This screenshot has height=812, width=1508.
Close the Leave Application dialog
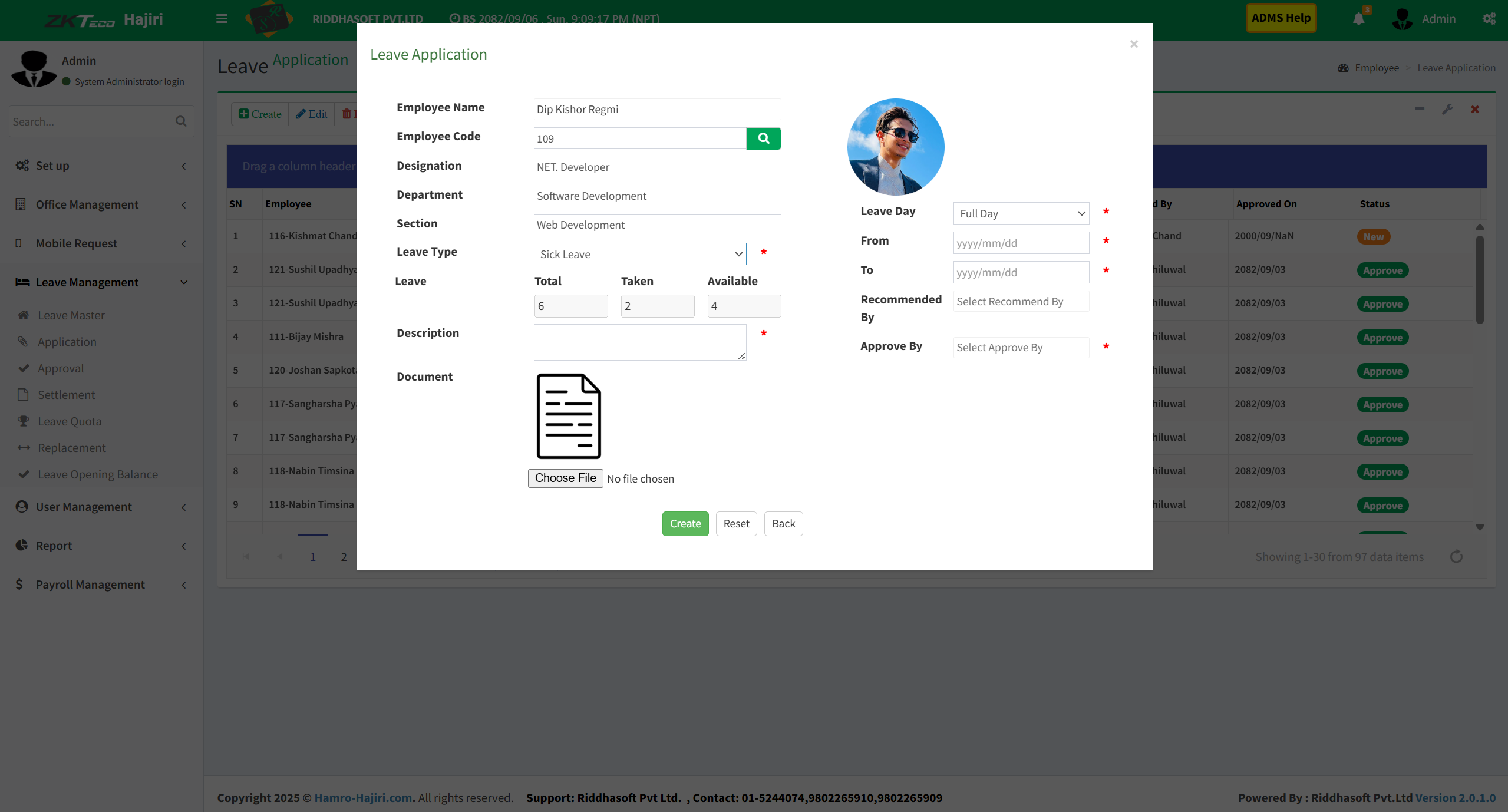click(1134, 44)
